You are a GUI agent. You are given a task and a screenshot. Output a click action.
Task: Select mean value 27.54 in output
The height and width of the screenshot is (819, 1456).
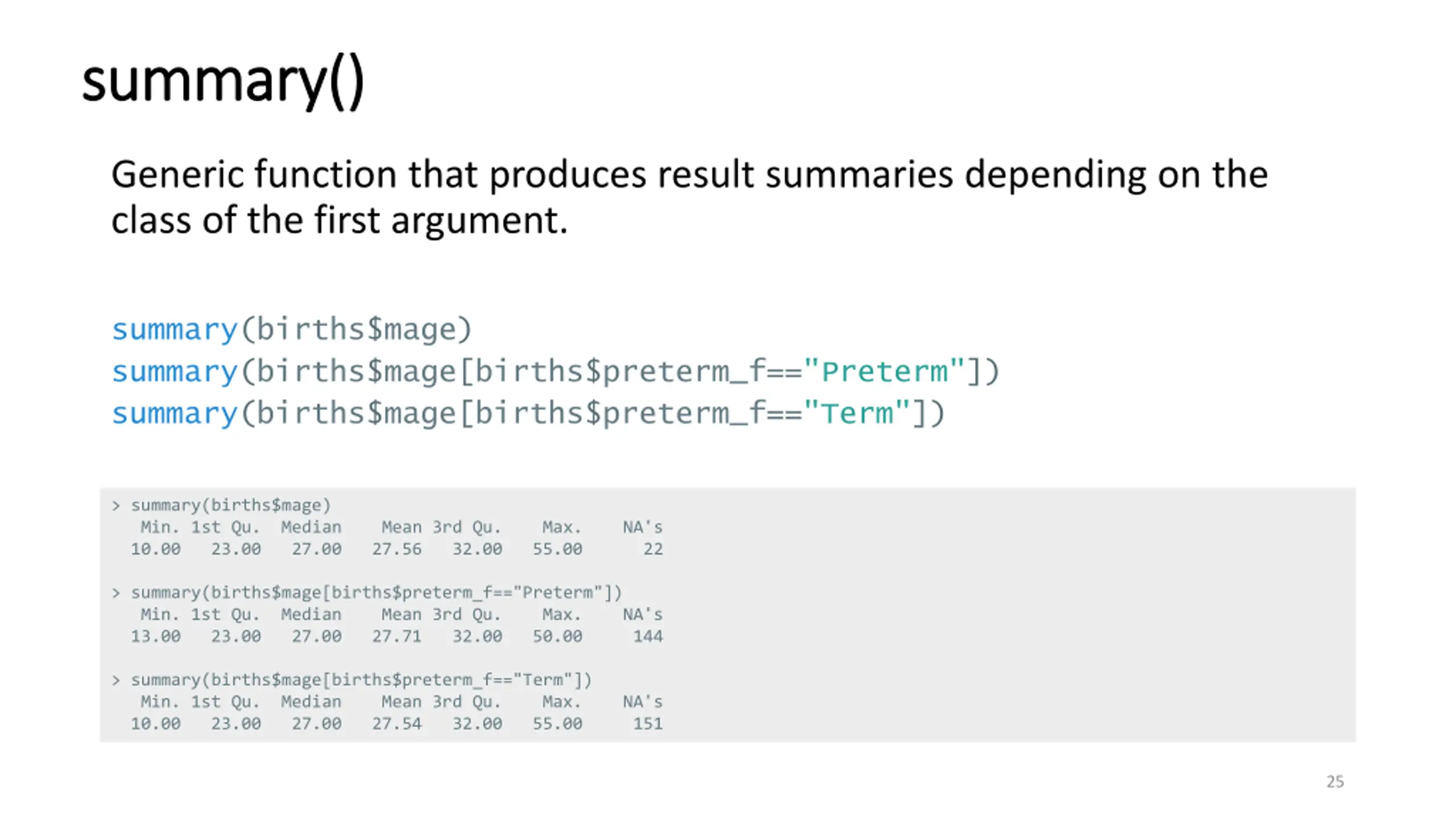[397, 724]
